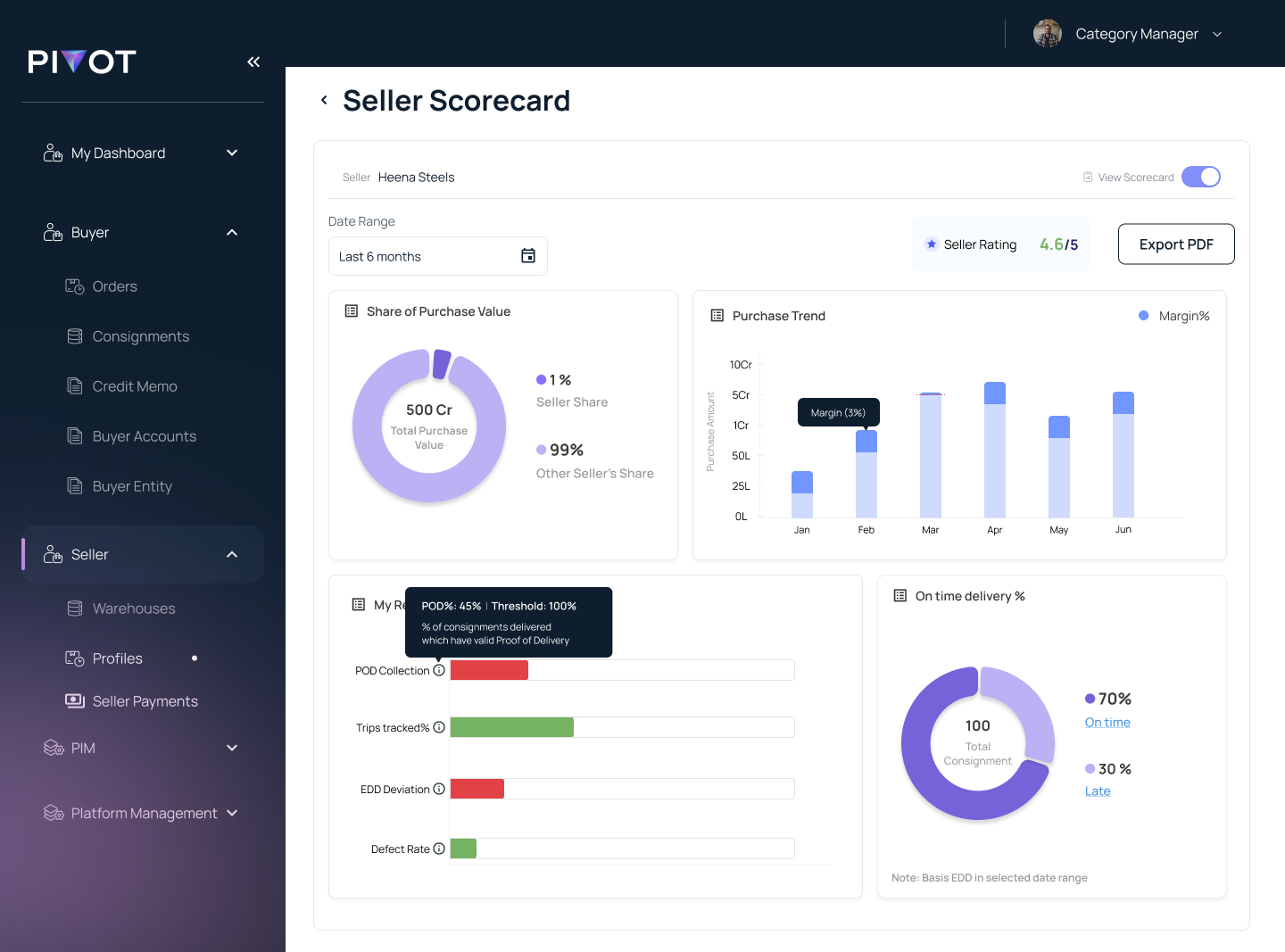This screenshot has width=1285, height=952.
Task: Click the Apr bar in Purchase Trend chart
Action: pos(995,450)
